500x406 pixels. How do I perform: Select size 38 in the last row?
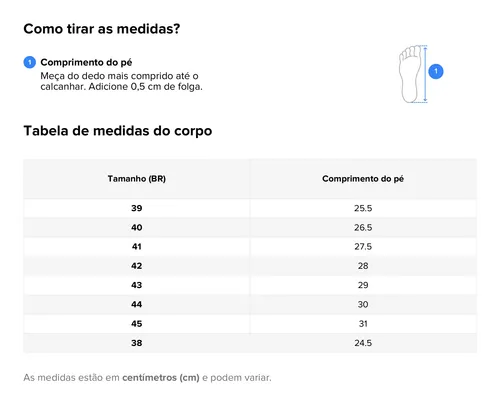pos(137,343)
